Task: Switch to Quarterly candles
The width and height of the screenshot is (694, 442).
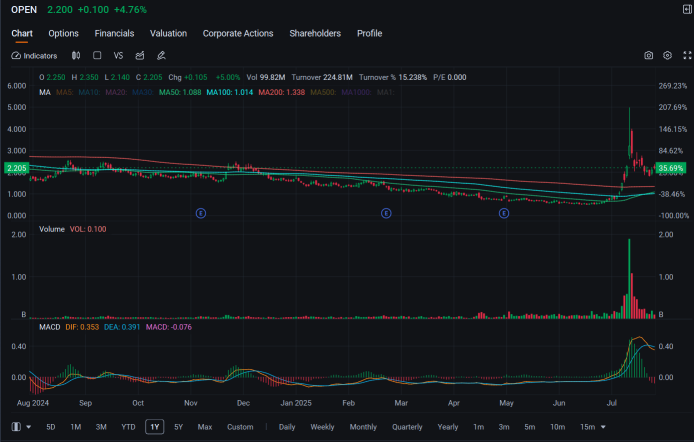Action: point(407,427)
